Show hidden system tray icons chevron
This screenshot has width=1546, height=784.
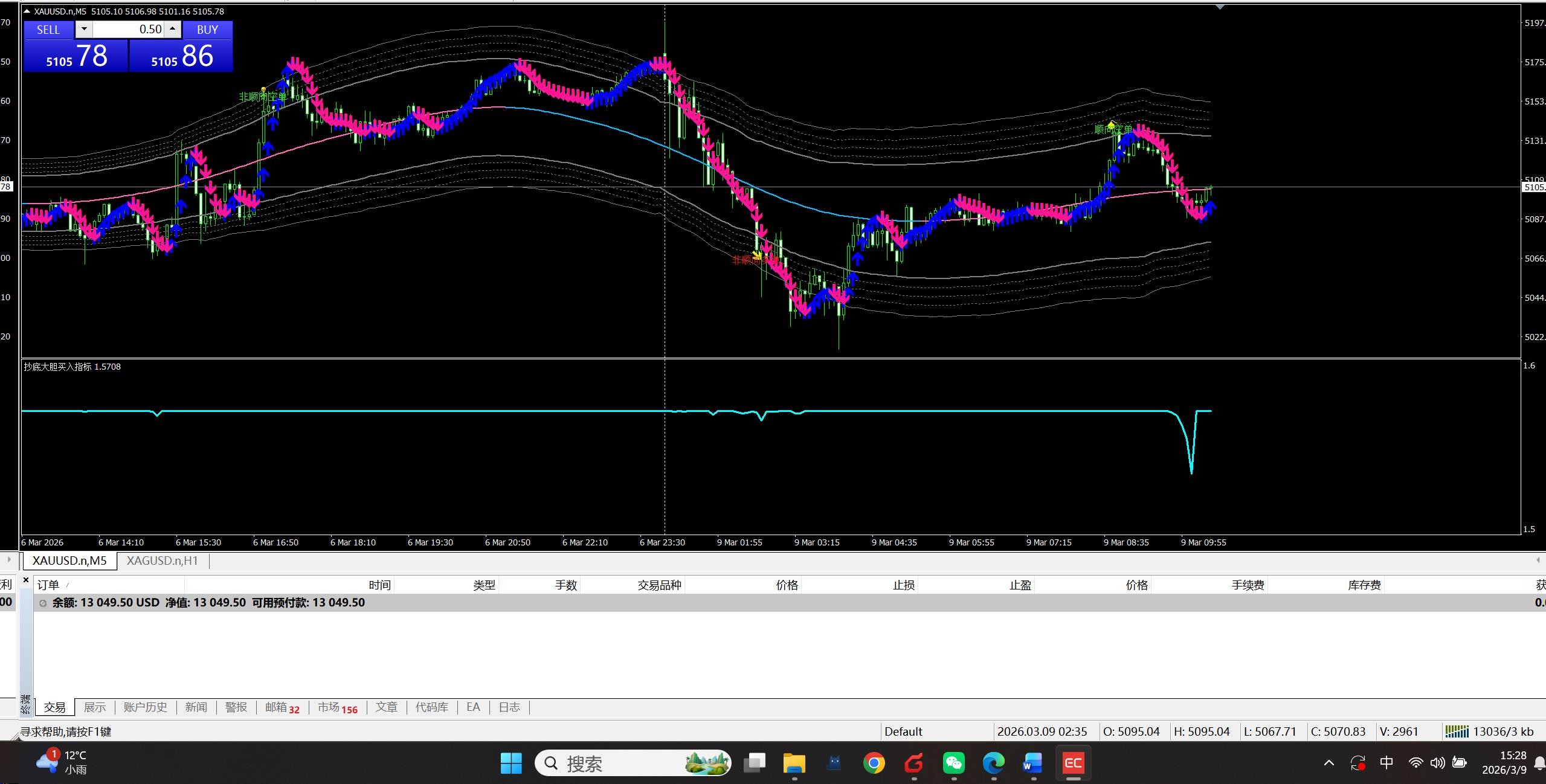(x=1329, y=763)
